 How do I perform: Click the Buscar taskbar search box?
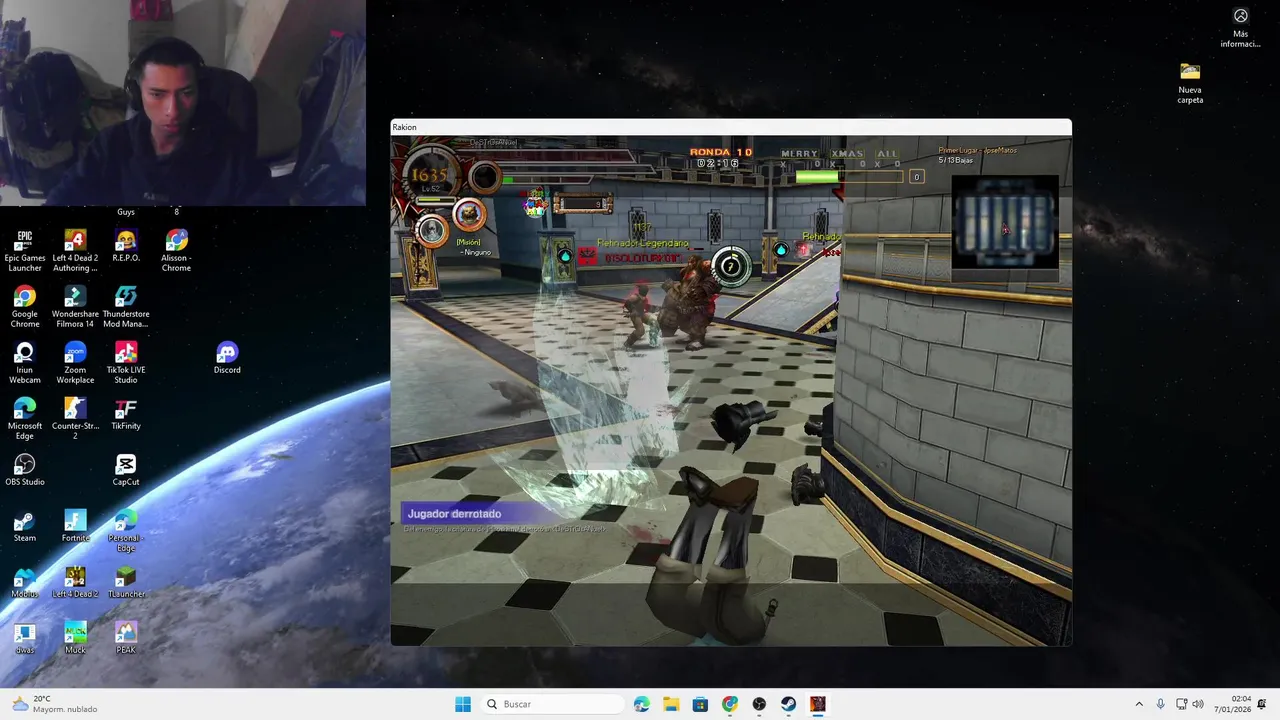point(552,704)
